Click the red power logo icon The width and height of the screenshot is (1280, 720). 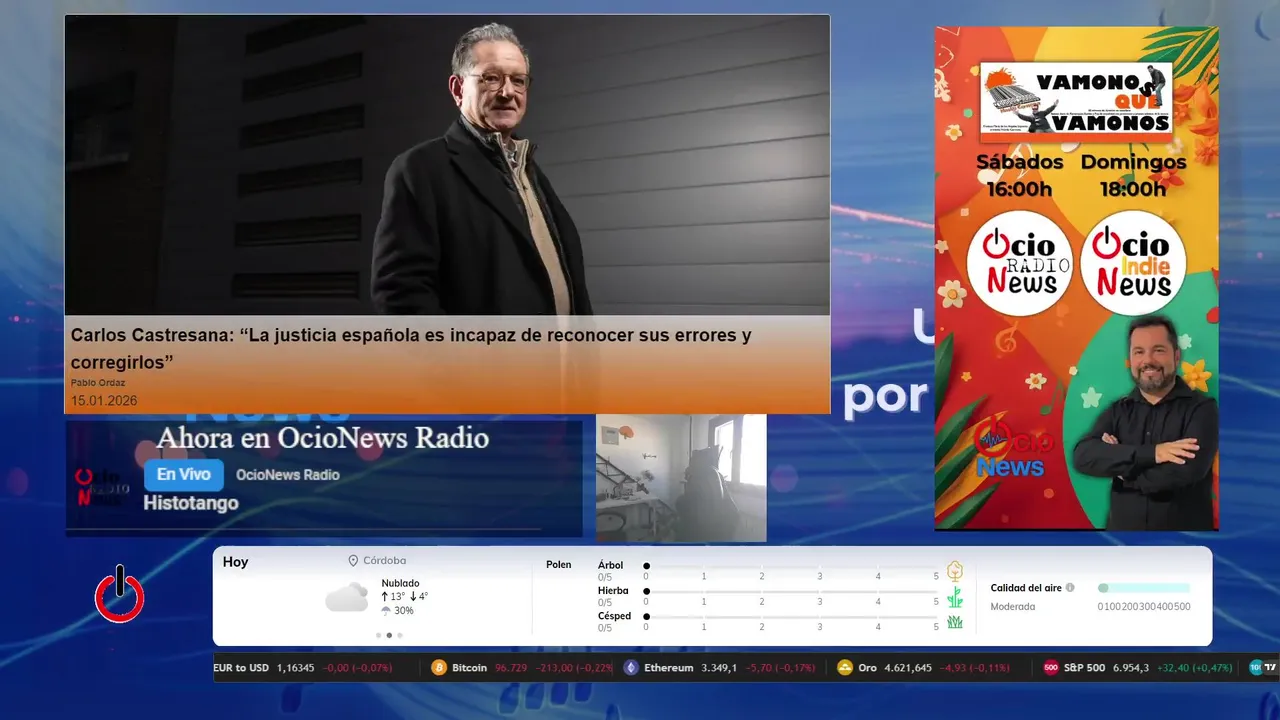pos(120,594)
